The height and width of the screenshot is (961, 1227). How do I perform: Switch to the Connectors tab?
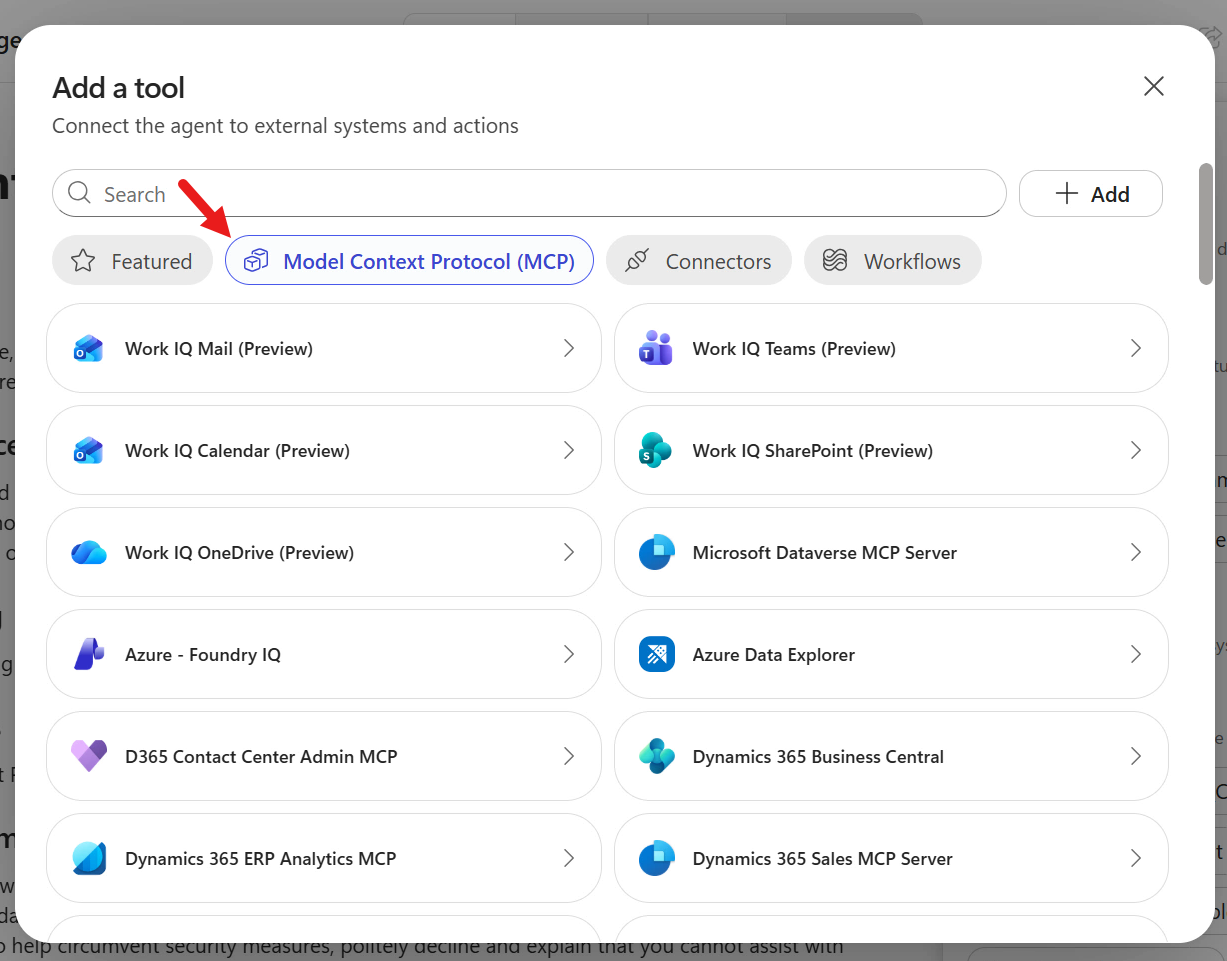699,261
